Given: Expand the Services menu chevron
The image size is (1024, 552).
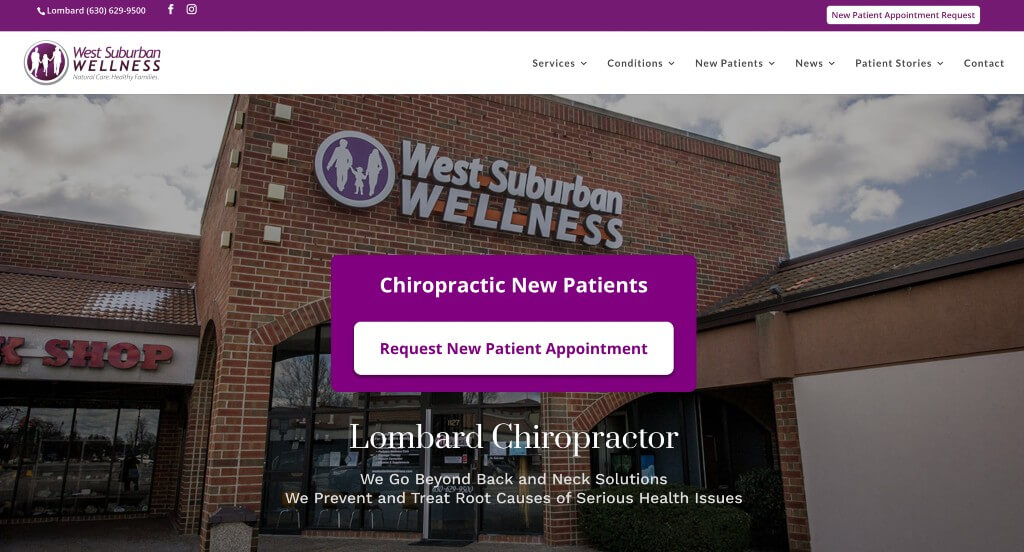Looking at the screenshot, I should coord(584,63).
